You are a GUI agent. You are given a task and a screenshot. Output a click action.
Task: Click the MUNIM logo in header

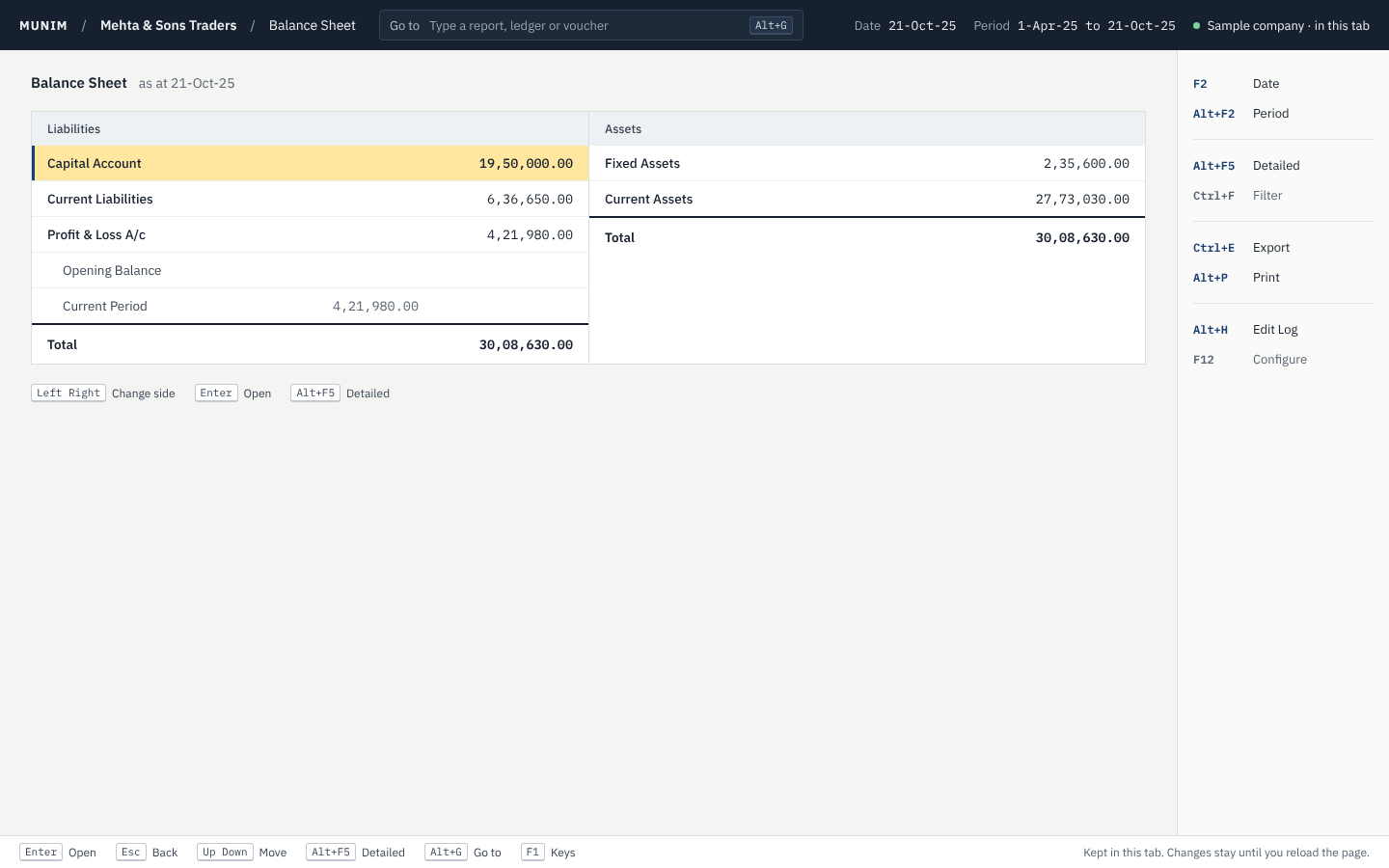coord(43,25)
